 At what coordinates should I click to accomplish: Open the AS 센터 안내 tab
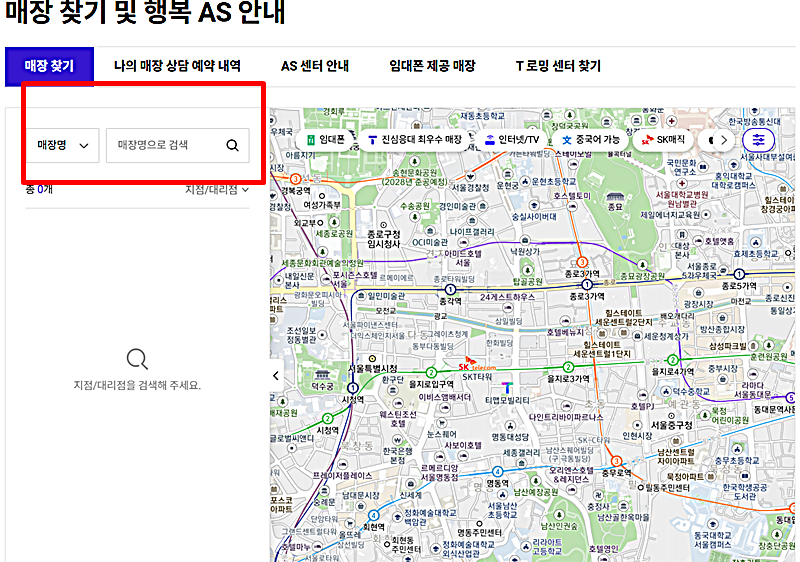(x=315, y=66)
